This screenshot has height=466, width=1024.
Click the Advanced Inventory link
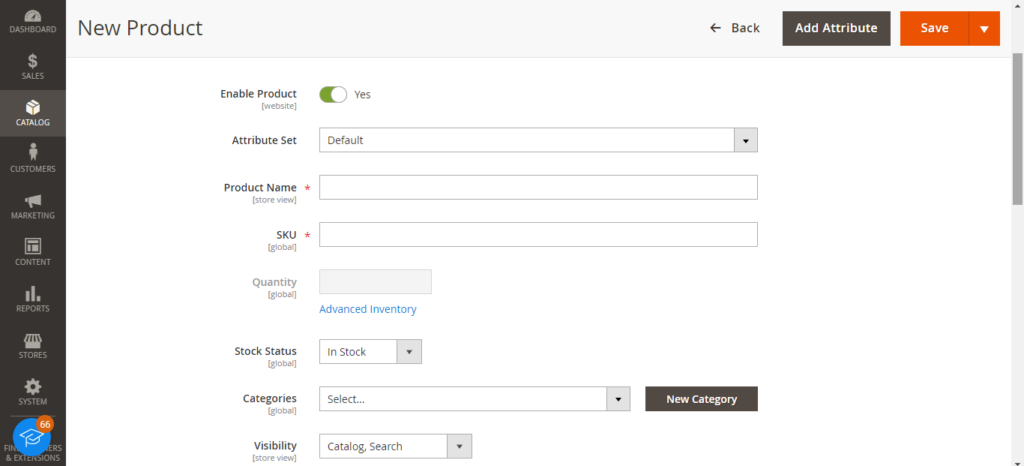[367, 310]
